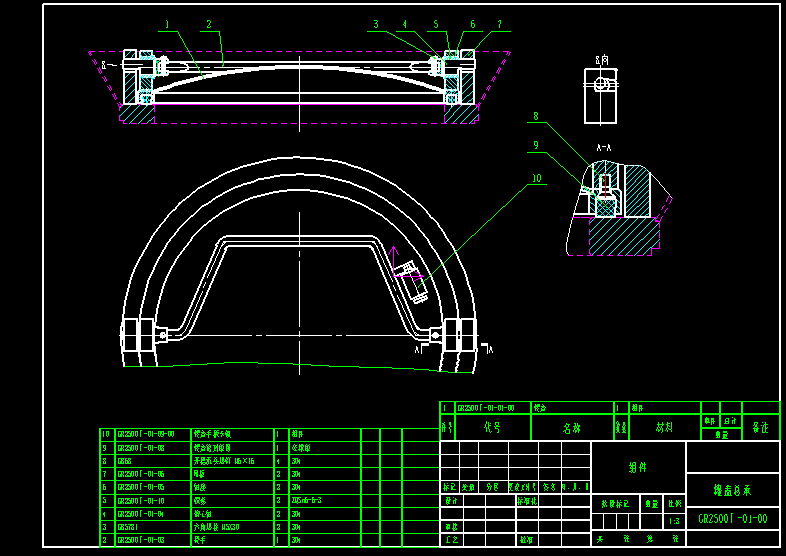
Task: Click quantity 4 in the GB68 row
Action: click(281, 461)
